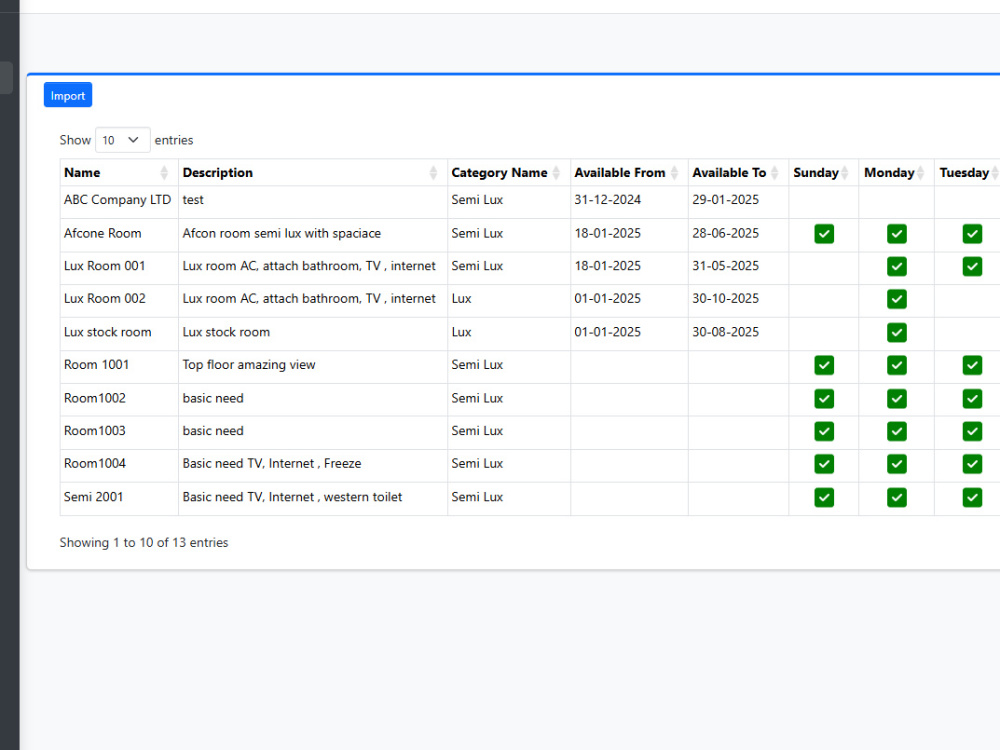Click Available From date 31-12-2024
The width and height of the screenshot is (1000, 750).
click(607, 200)
